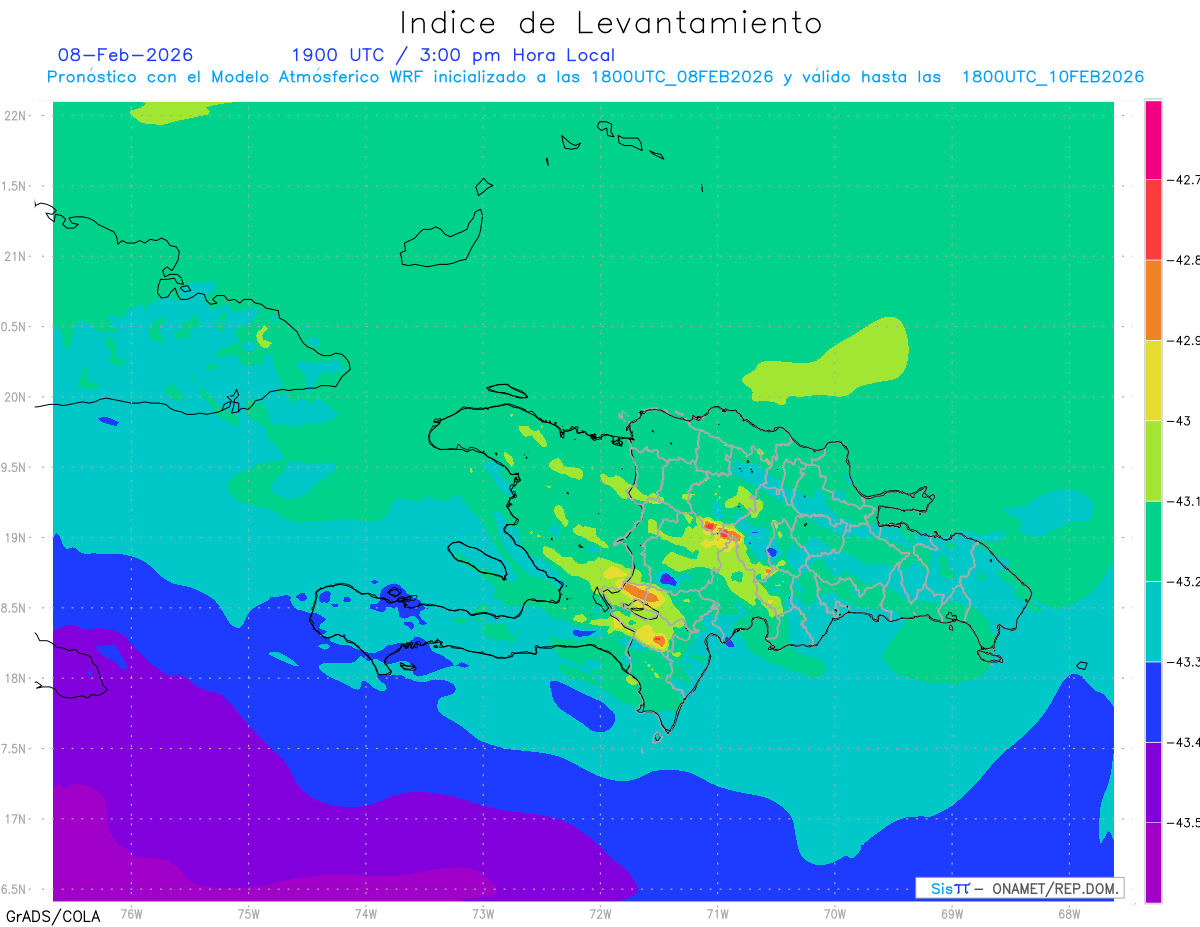Click the latitude label "22N"
This screenshot has width=1200, height=927.
pos(17,115)
